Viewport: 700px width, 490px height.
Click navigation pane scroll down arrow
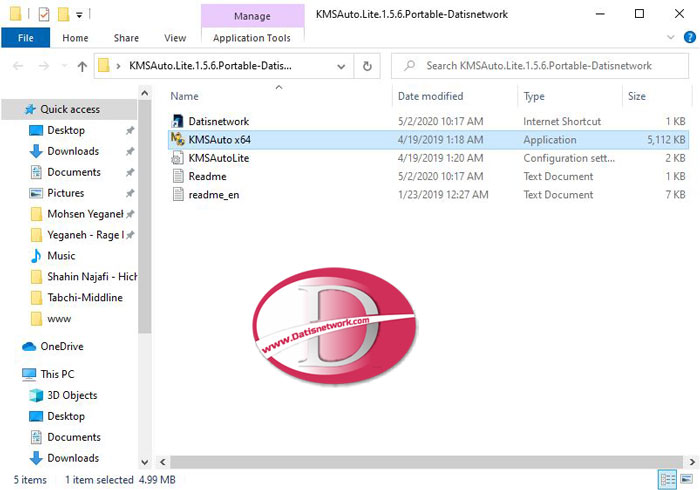click(145, 462)
